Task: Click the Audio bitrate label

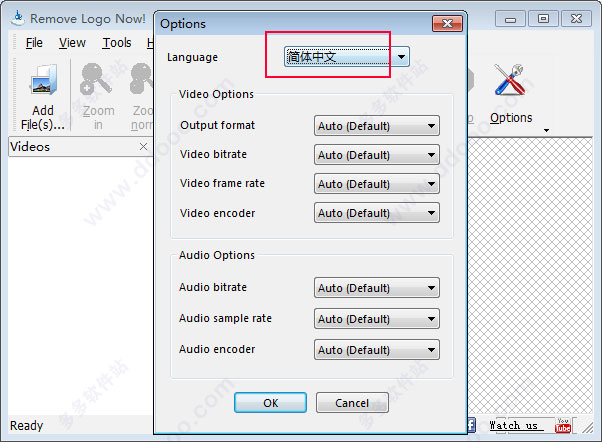Action: tap(213, 287)
